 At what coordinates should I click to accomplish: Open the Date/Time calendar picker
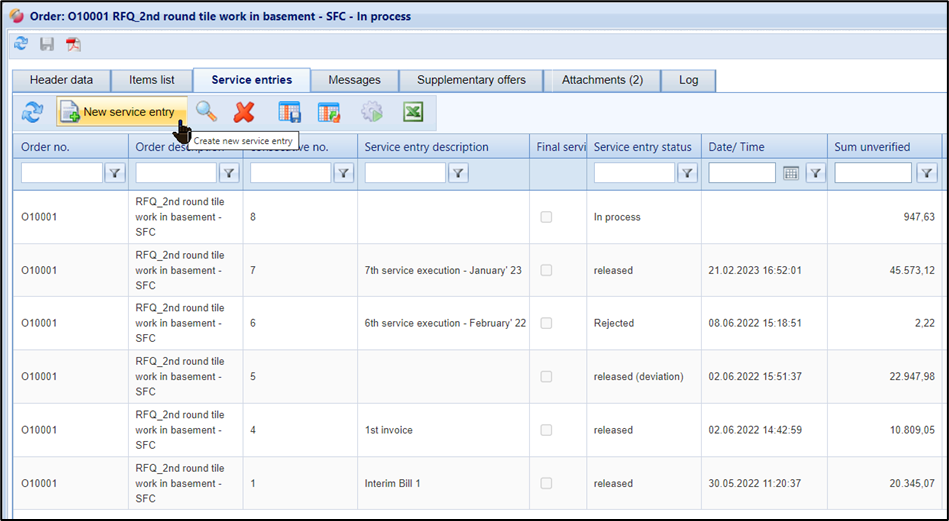[x=791, y=173]
